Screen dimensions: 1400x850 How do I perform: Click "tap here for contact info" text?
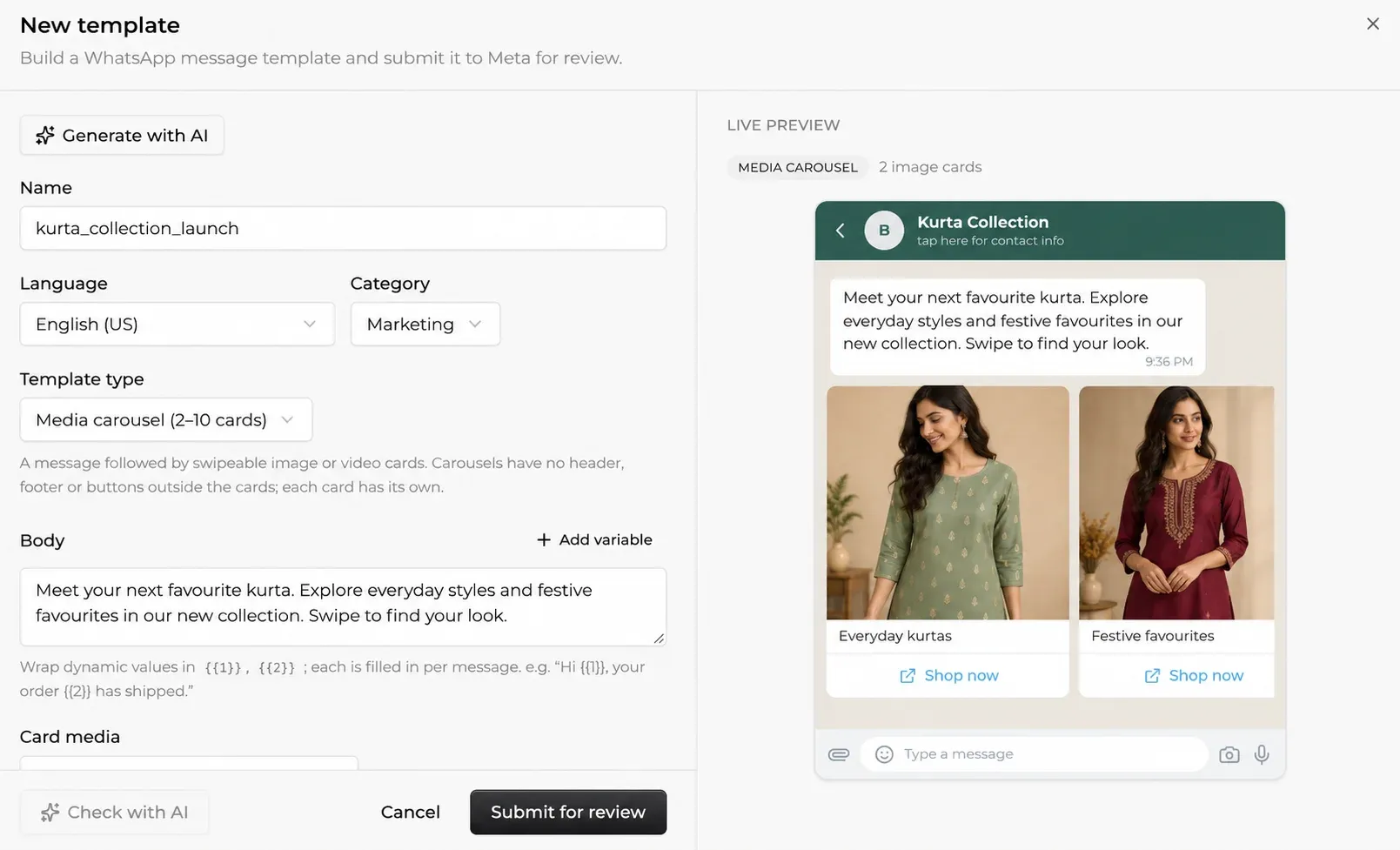(990, 241)
